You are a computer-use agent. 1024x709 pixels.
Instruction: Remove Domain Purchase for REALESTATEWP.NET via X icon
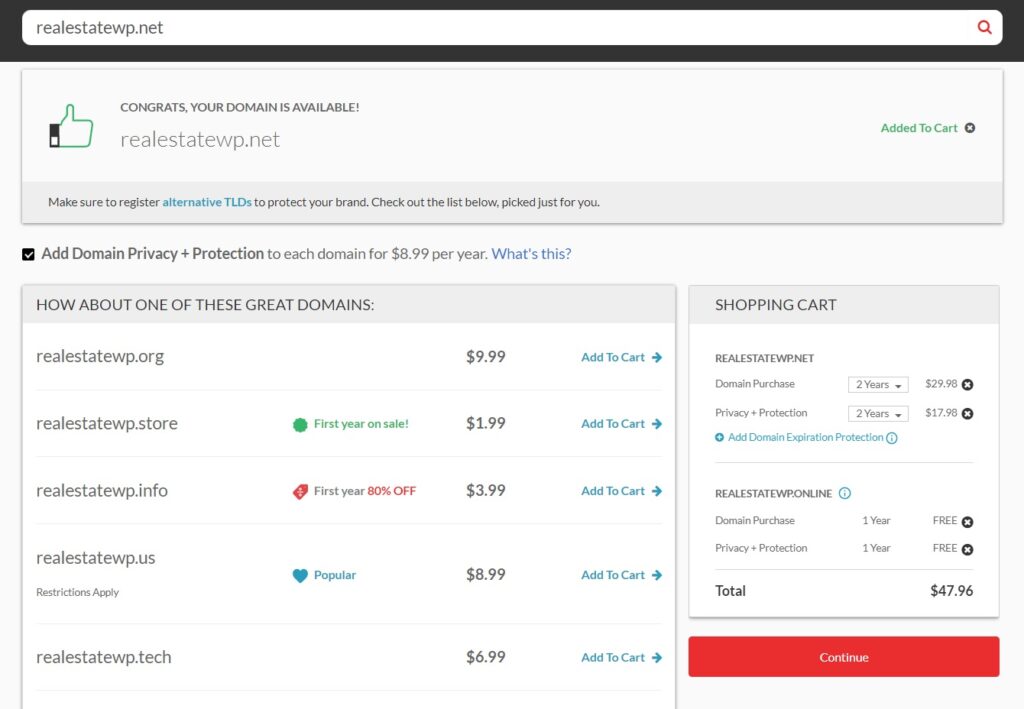pyautogui.click(x=967, y=384)
